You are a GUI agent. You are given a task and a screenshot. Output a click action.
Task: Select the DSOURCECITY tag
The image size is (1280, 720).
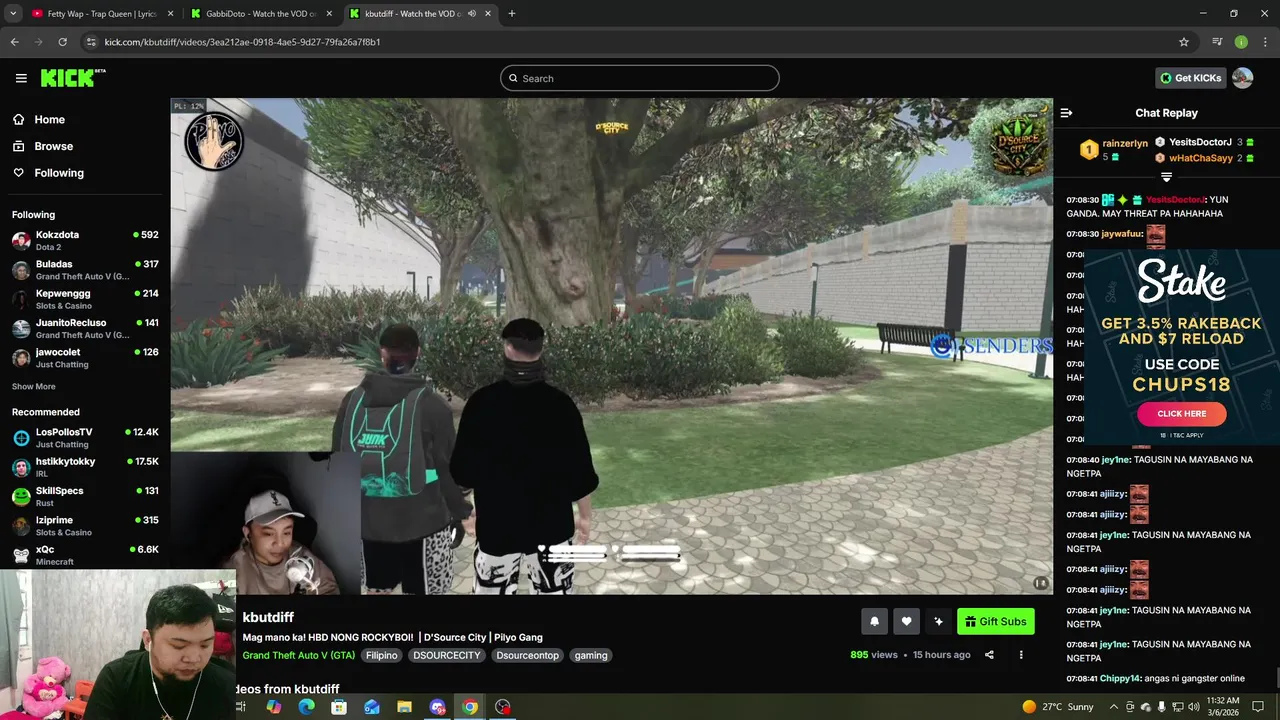tap(447, 655)
